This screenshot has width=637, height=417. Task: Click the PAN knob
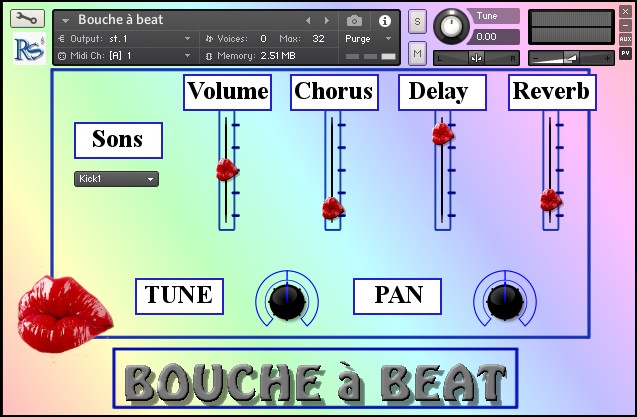pyautogui.click(x=505, y=300)
